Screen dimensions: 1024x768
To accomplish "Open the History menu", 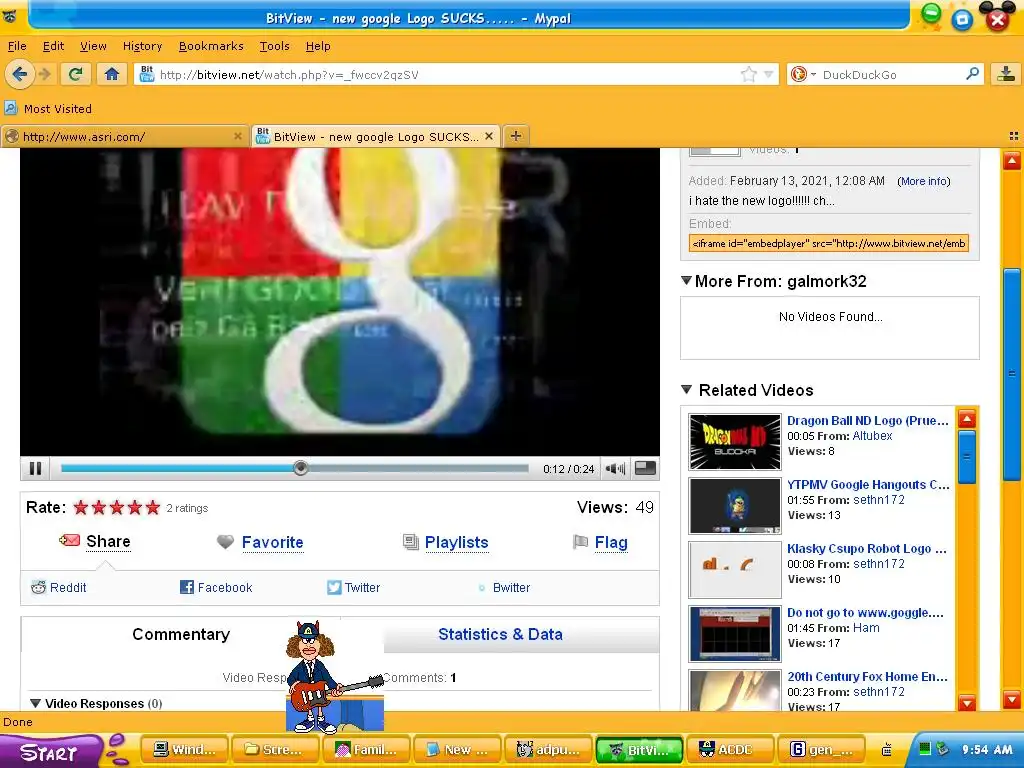I will (x=142, y=46).
